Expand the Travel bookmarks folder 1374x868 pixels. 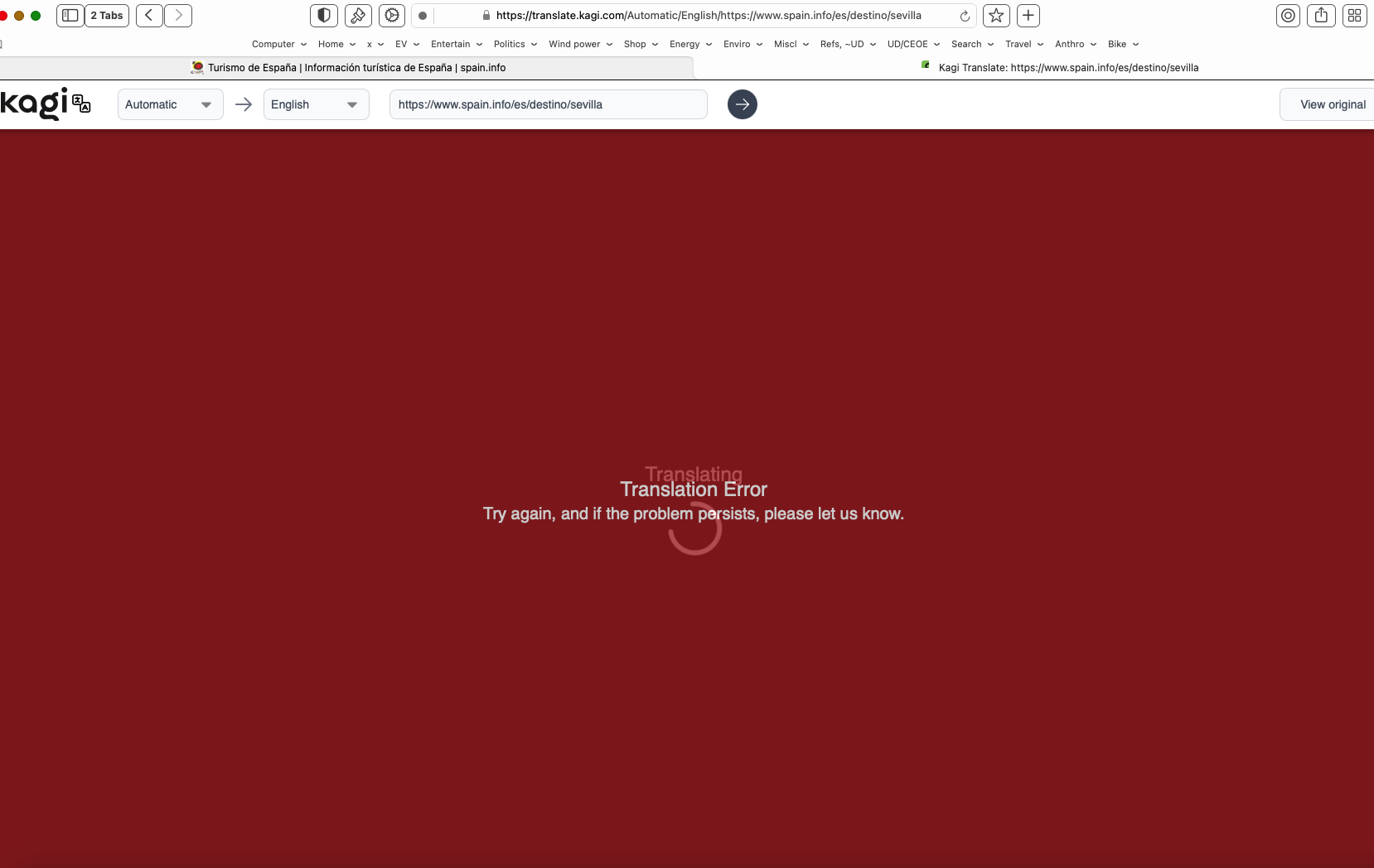(x=1024, y=44)
